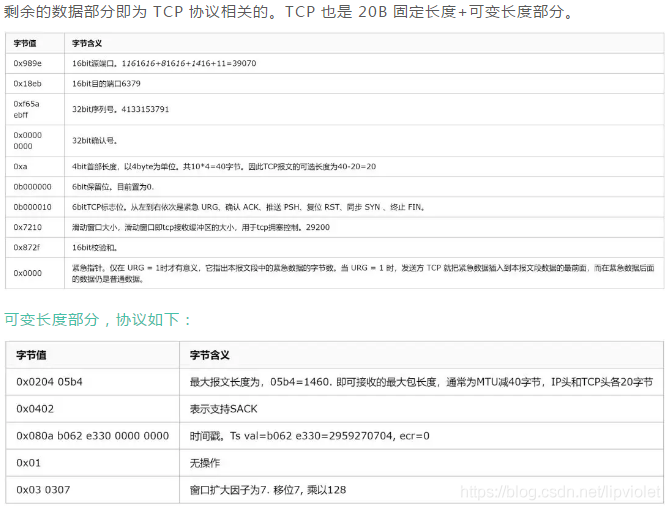The width and height of the screenshot is (670, 510).
Task: Click the 无操作 description cell
Action: [x=422, y=463]
